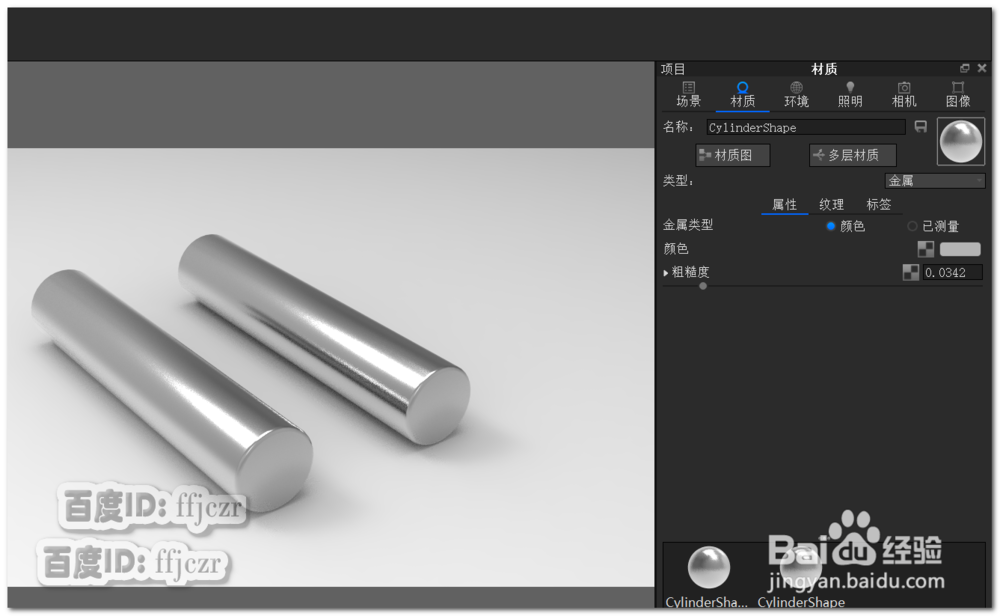Choose the 已测量 measured radio button
1000x616 pixels.
(x=912, y=226)
